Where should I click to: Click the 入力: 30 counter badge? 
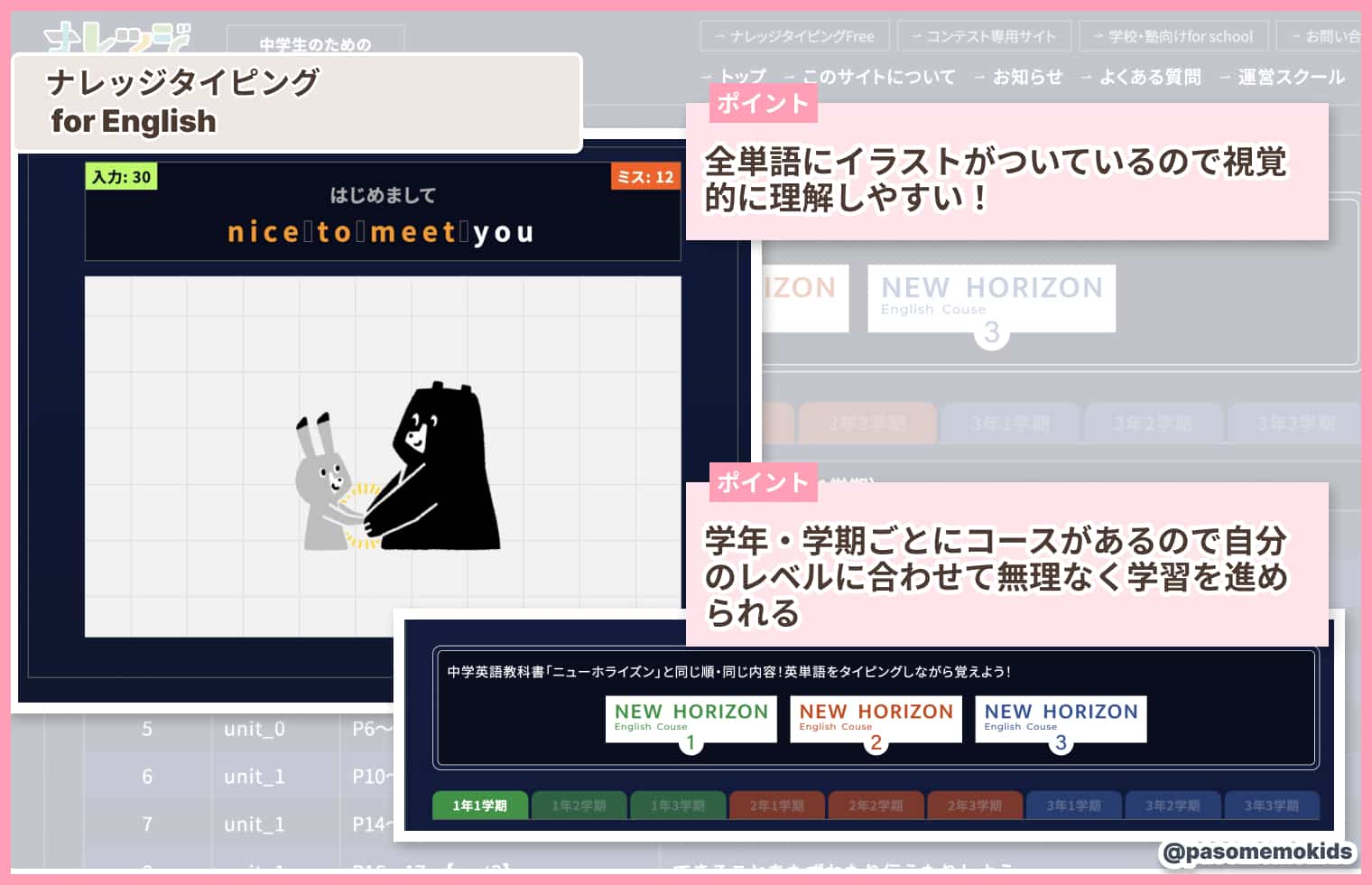(x=121, y=176)
